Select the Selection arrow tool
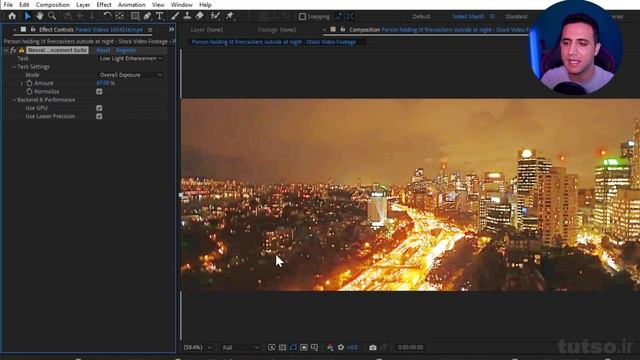Image resolution: width=640 pixels, height=360 pixels. (x=27, y=16)
